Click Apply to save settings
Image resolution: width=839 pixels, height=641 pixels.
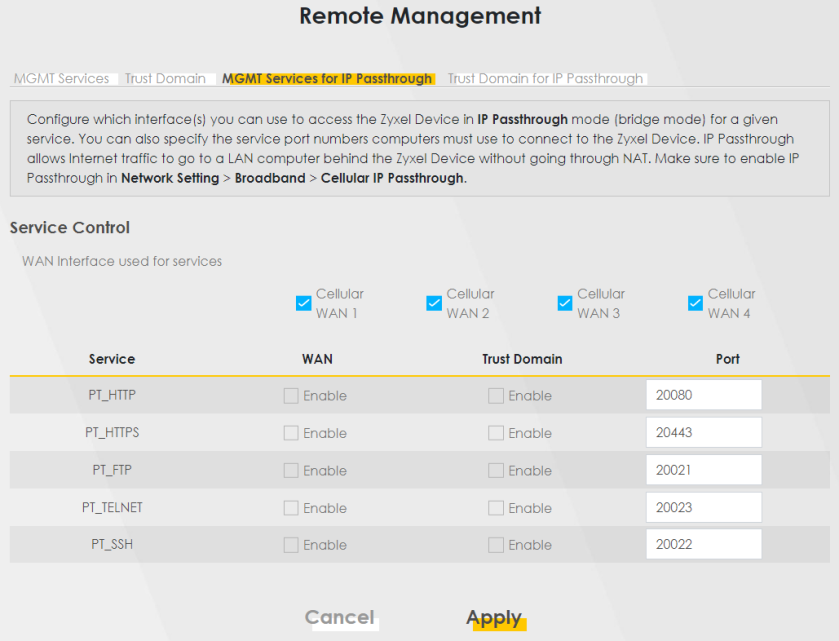[x=494, y=618]
